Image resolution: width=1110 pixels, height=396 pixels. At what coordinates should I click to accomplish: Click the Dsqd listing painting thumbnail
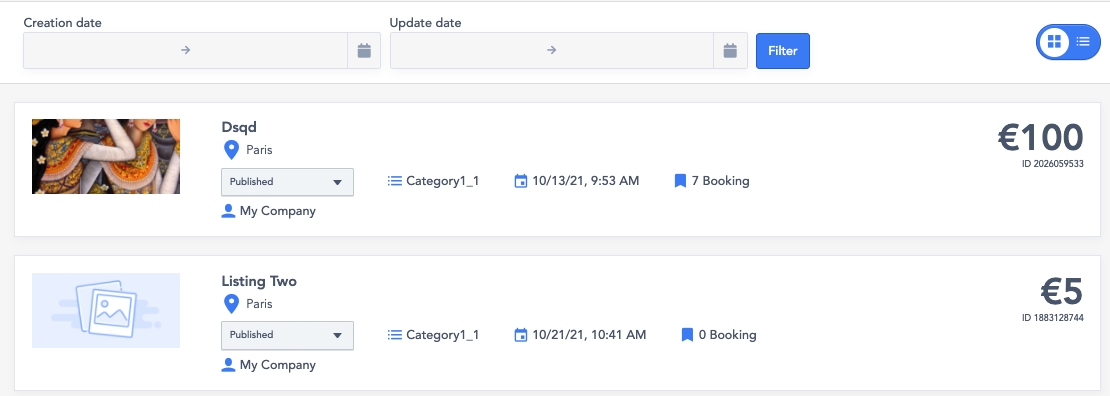[106, 157]
